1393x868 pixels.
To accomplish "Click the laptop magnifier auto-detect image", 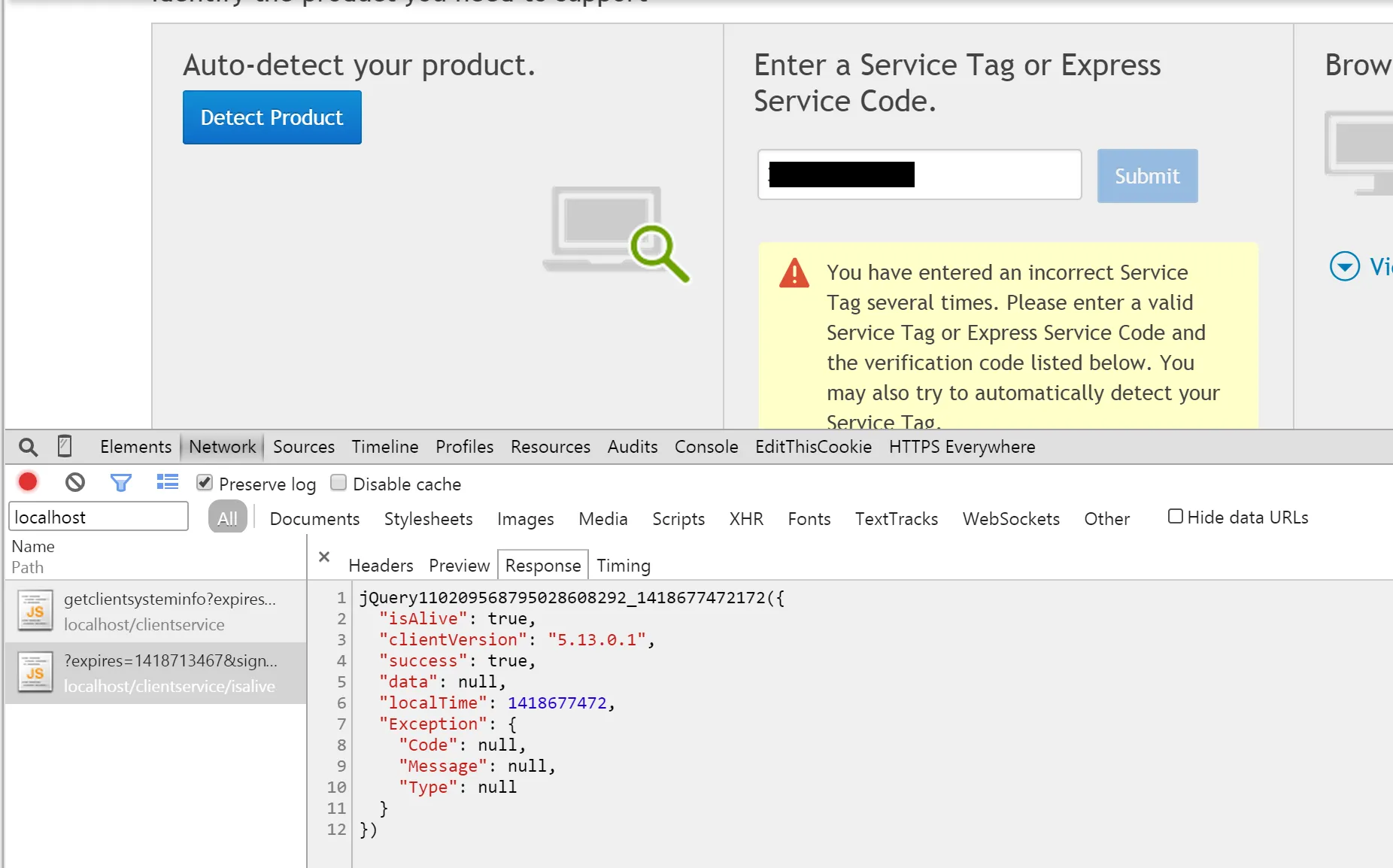I will [x=616, y=233].
